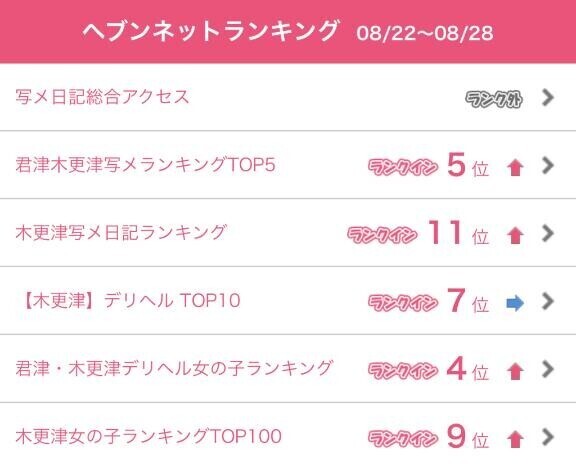Open the chevron for 君津・木更津デリヘル女の子ランキング
The height and width of the screenshot is (468, 576).
click(548, 369)
